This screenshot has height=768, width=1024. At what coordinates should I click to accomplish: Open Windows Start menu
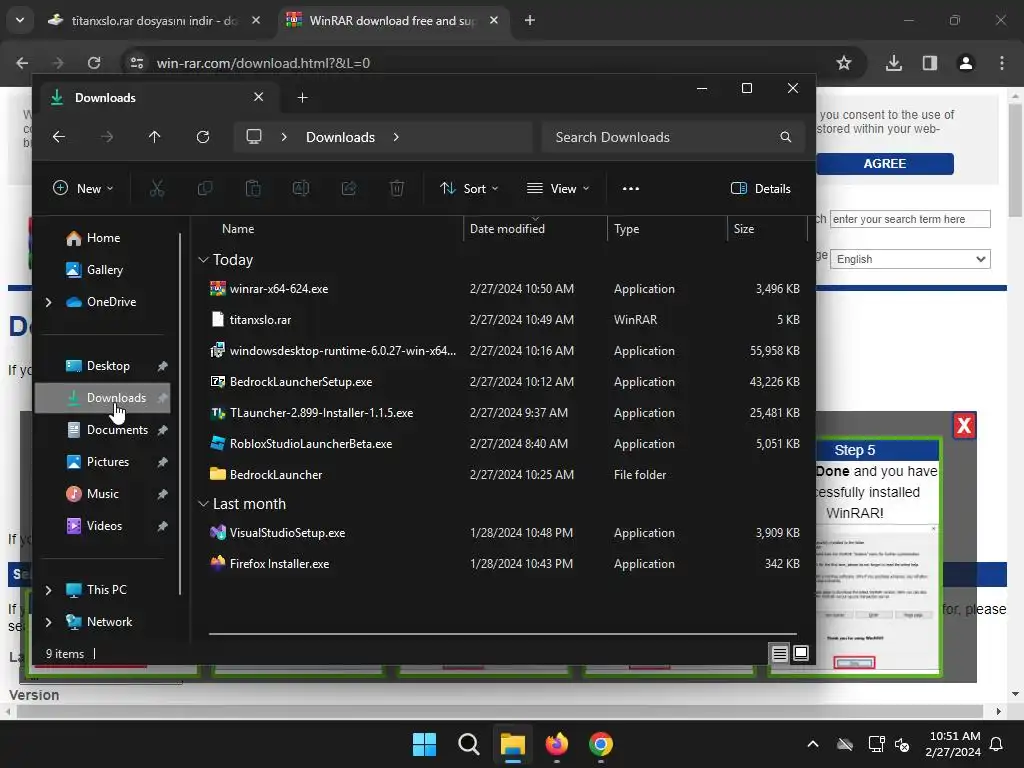coord(424,744)
